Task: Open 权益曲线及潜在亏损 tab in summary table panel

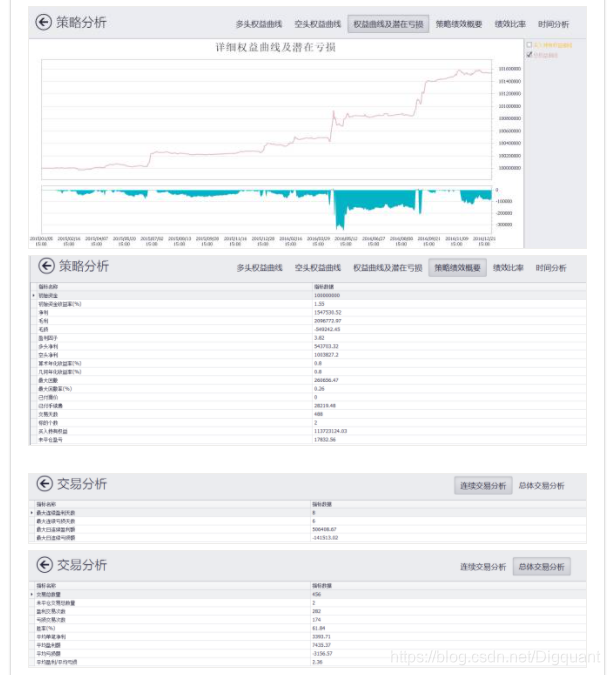Action: coord(387,268)
